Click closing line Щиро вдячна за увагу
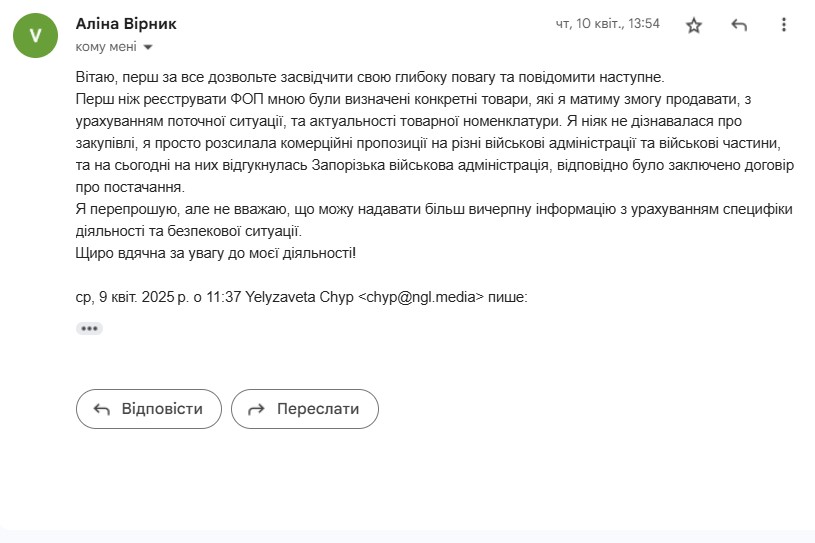 [216, 253]
